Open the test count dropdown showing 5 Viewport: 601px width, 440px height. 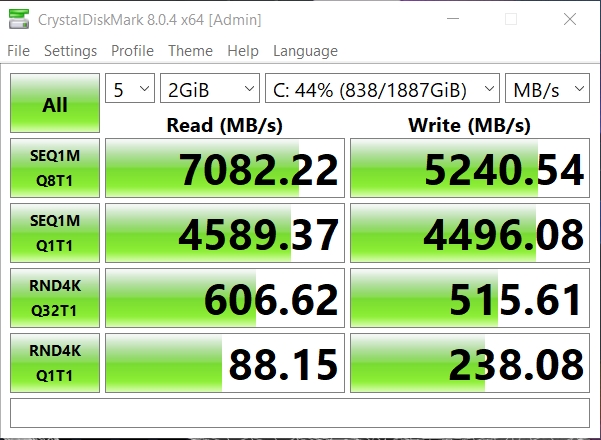pyautogui.click(x=130, y=90)
